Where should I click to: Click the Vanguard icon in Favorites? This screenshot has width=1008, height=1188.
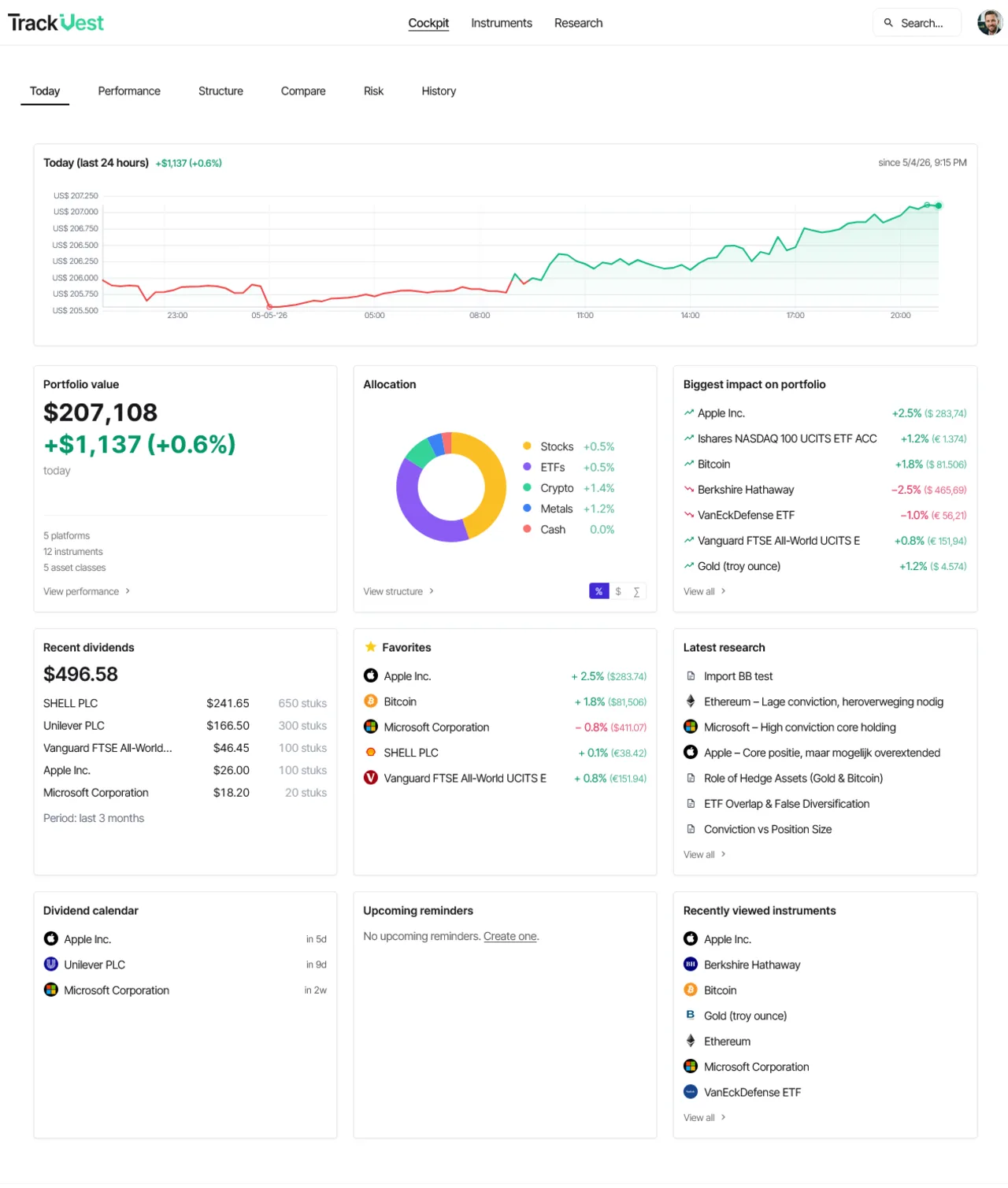[370, 778]
